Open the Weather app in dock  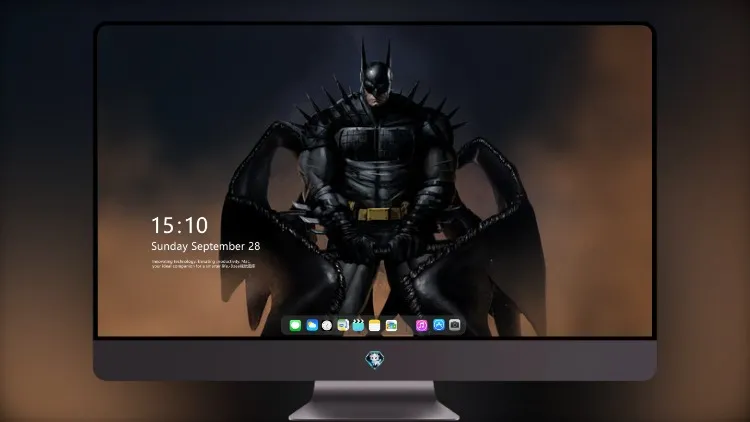coord(312,325)
